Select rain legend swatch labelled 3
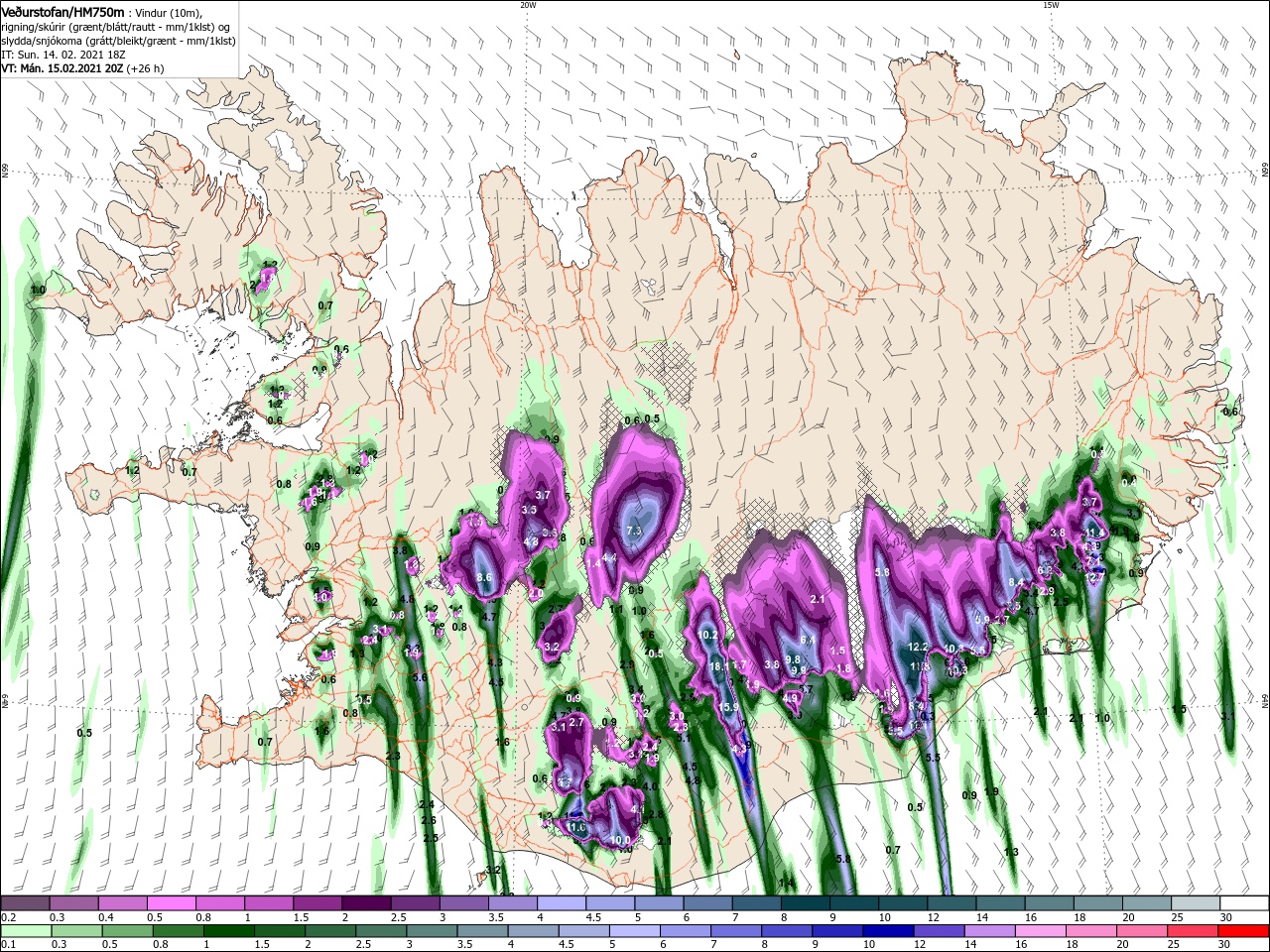1270x952 pixels. pyautogui.click(x=431, y=932)
